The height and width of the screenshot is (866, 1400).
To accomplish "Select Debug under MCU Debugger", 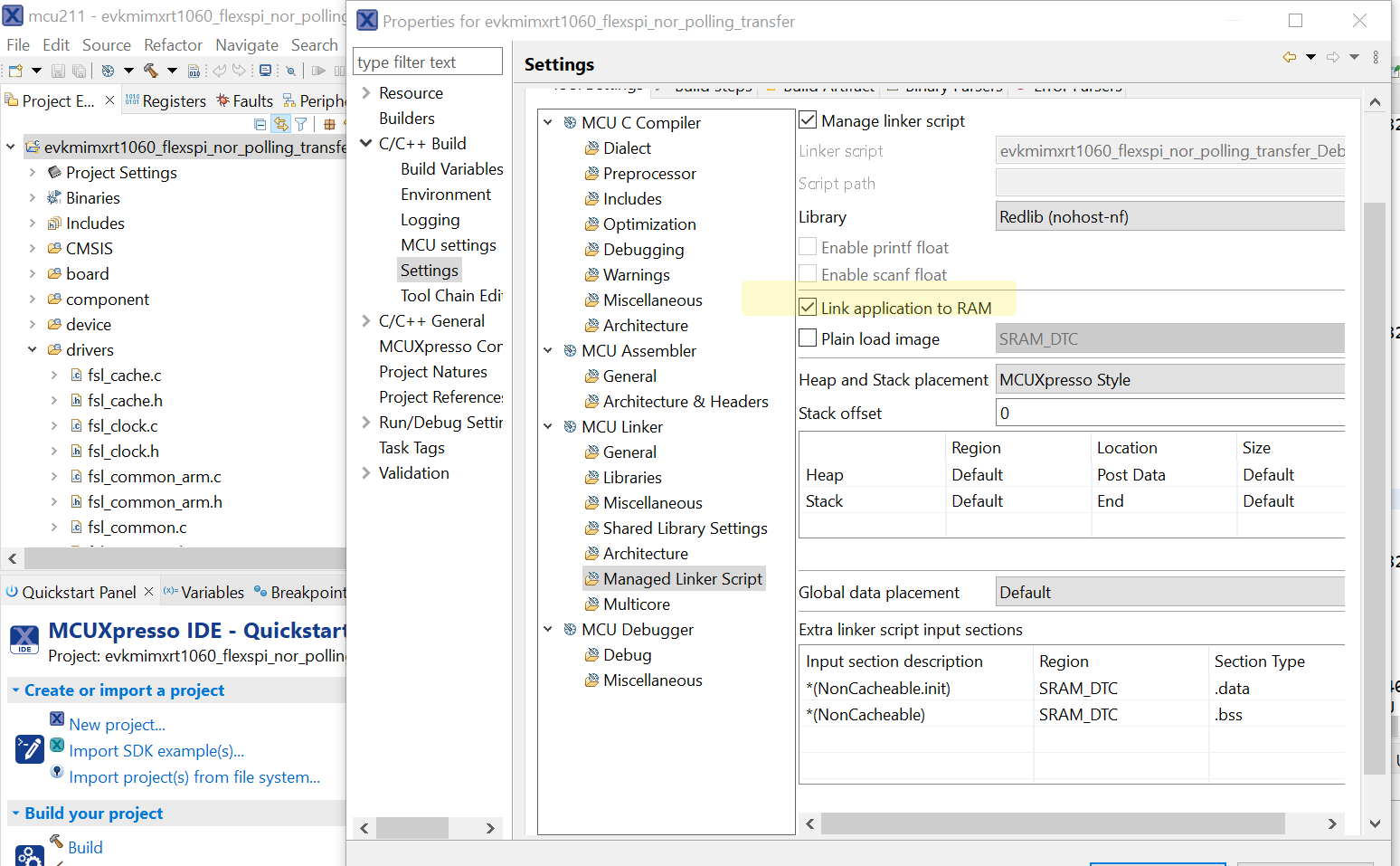I will 627,655.
